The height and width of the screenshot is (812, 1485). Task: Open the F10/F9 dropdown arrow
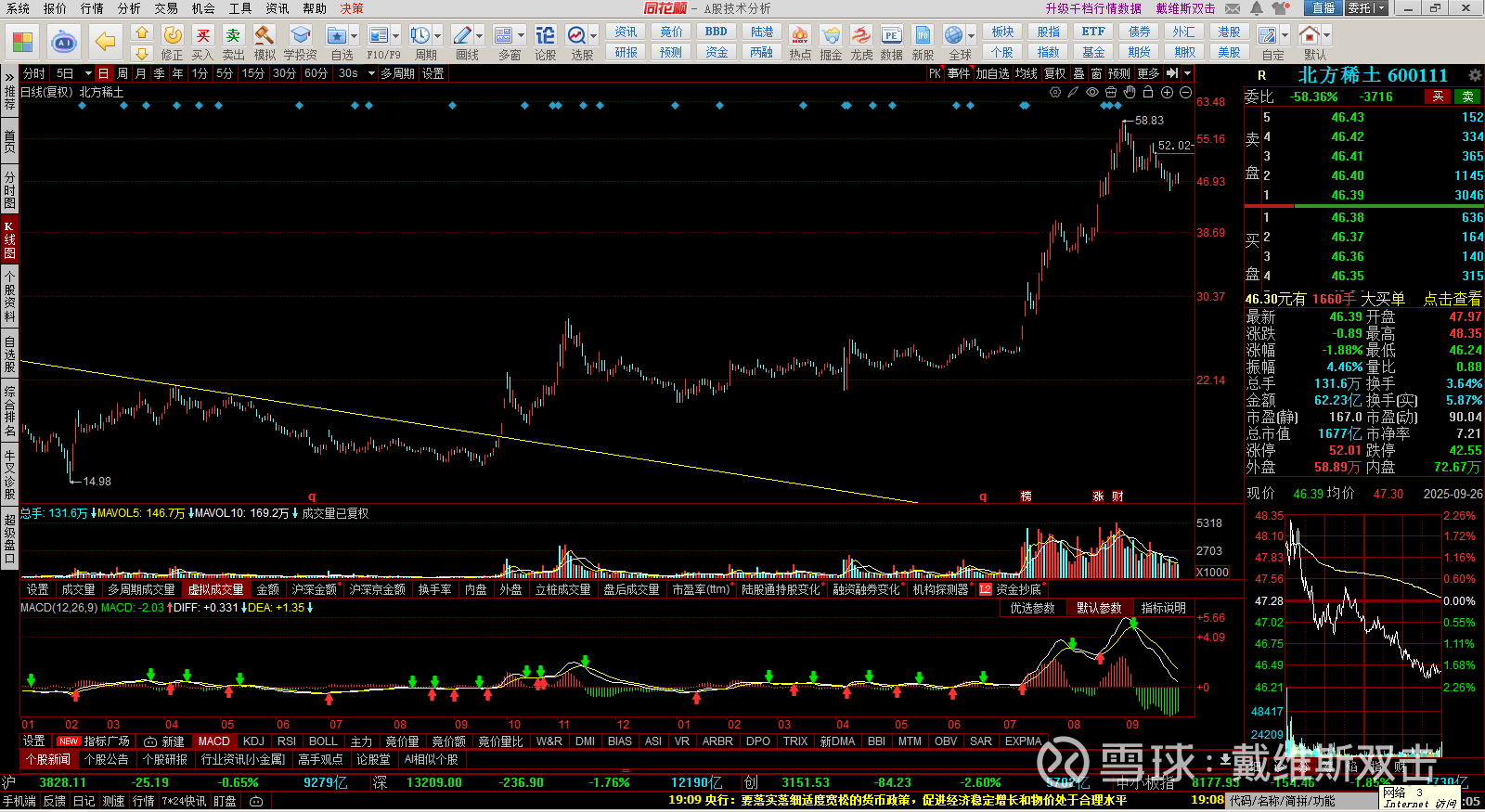pos(396,36)
